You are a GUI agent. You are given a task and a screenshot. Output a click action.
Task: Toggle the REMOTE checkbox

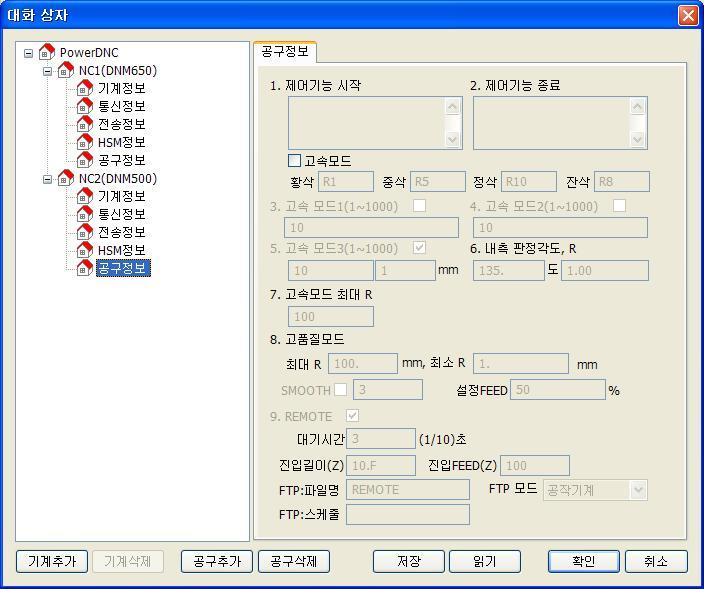(352, 416)
